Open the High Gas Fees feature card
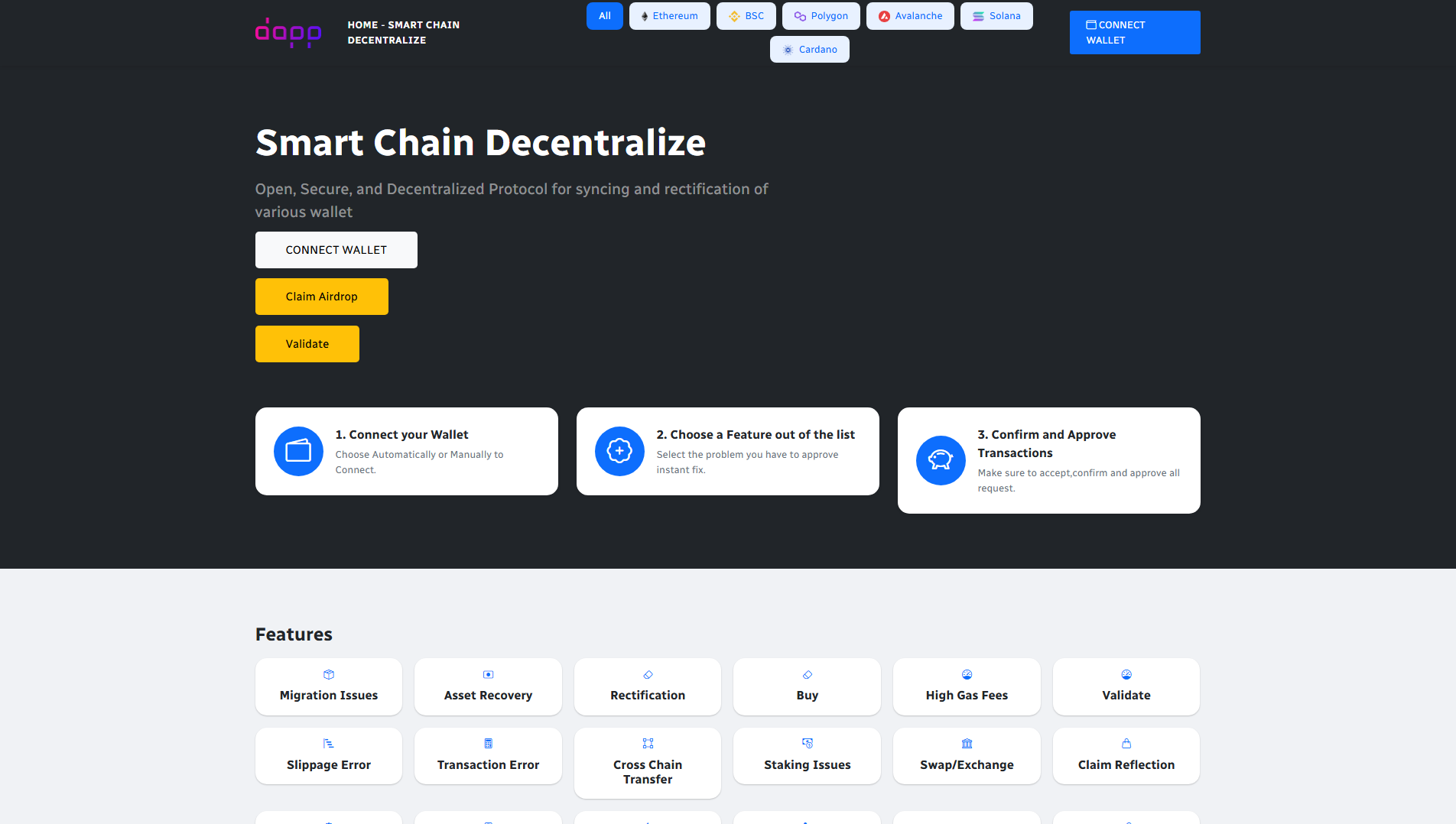Viewport: 1456px width, 824px height. click(x=967, y=686)
